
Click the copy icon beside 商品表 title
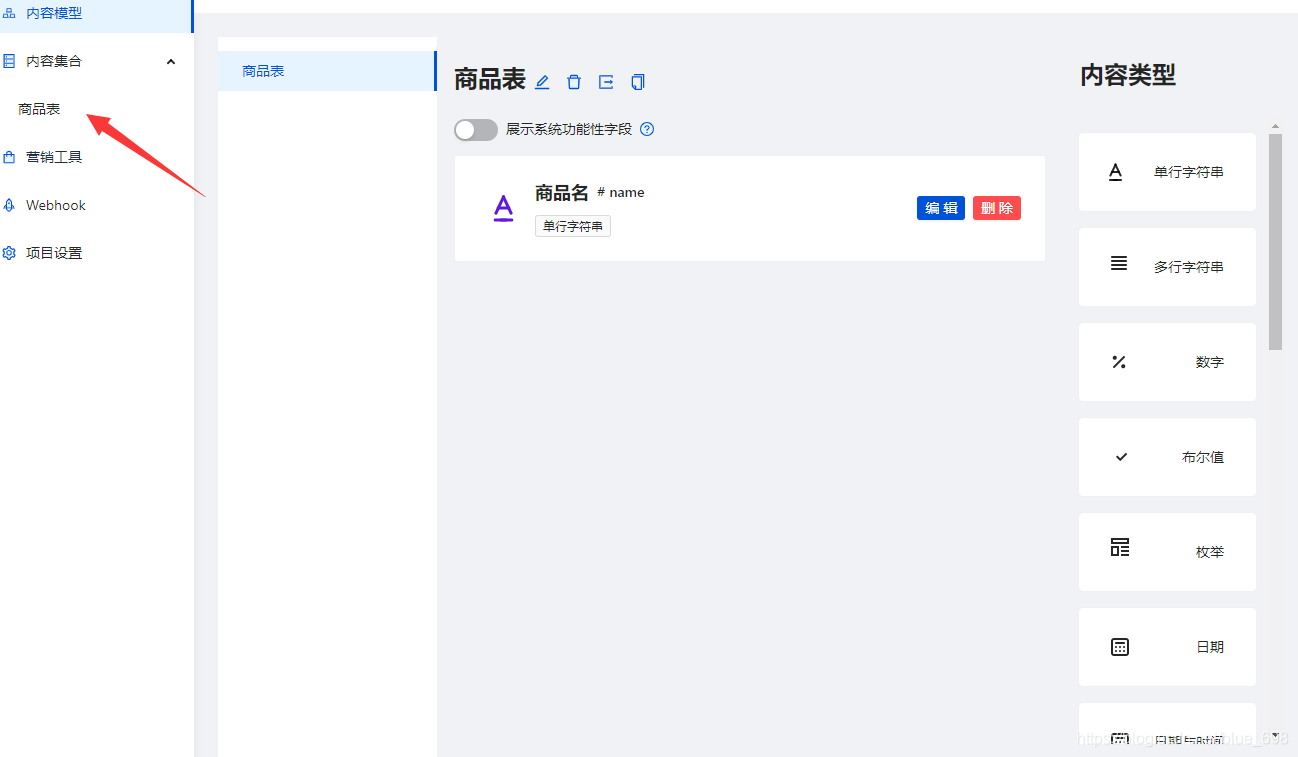(x=638, y=82)
